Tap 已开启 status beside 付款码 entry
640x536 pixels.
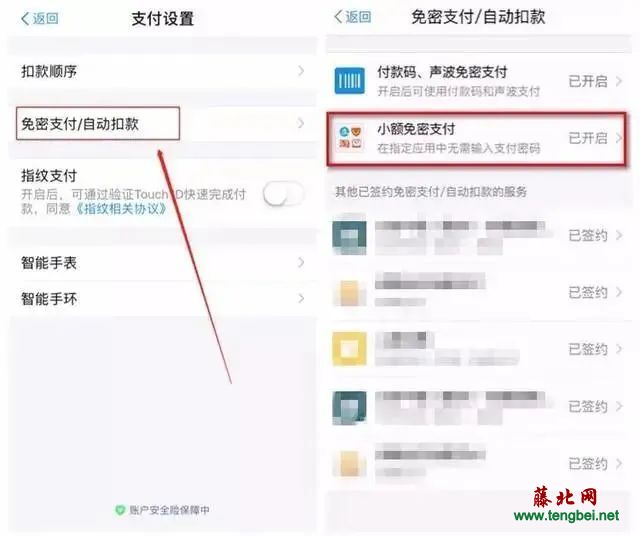[x=588, y=81]
